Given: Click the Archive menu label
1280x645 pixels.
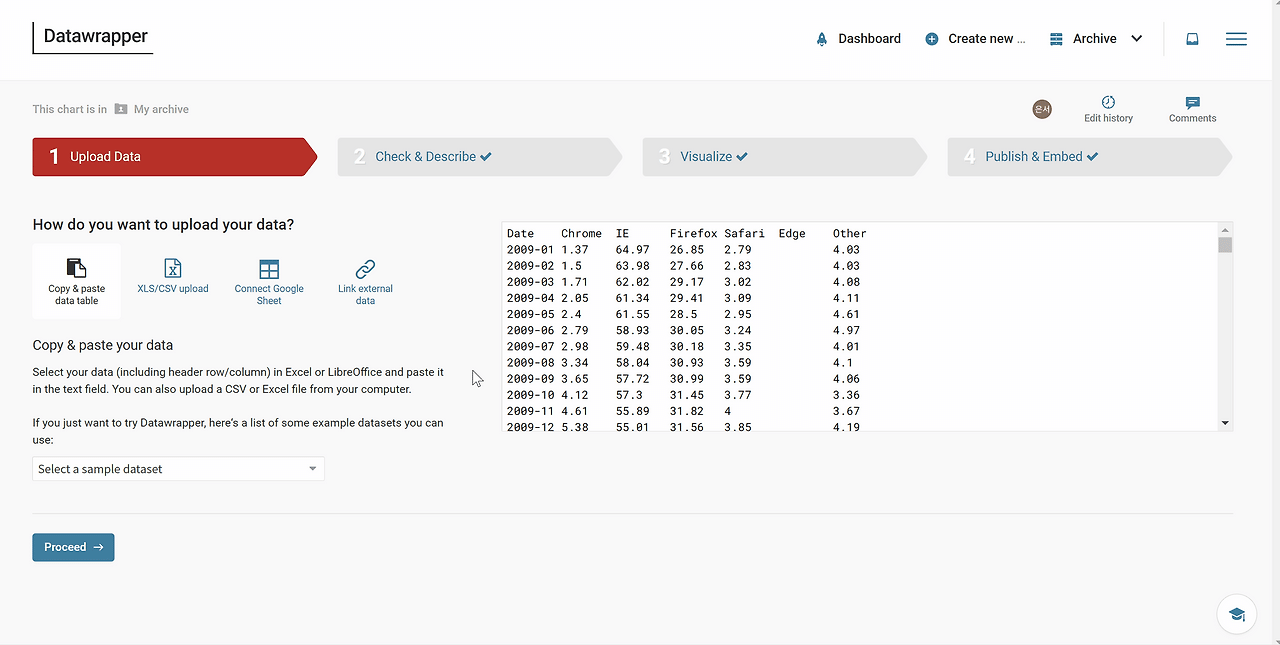Looking at the screenshot, I should coord(1094,39).
